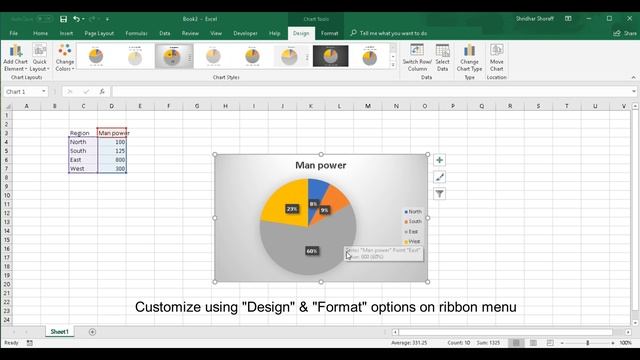Screen dimensions: 640x360
Task: Select the last chart style thumbnail in row
Action: [369, 56]
